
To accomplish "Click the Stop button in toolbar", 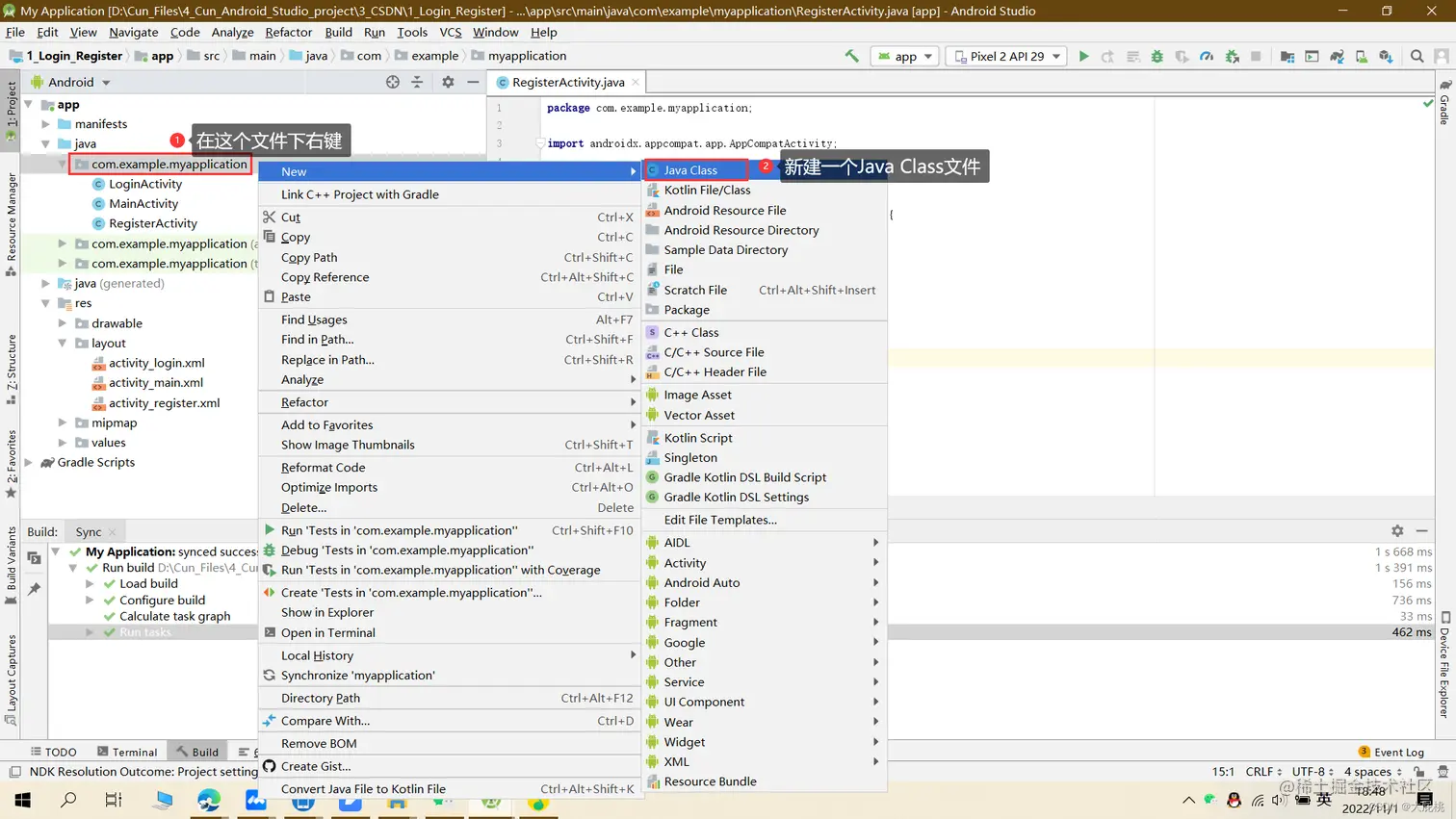I will pos(1256,56).
